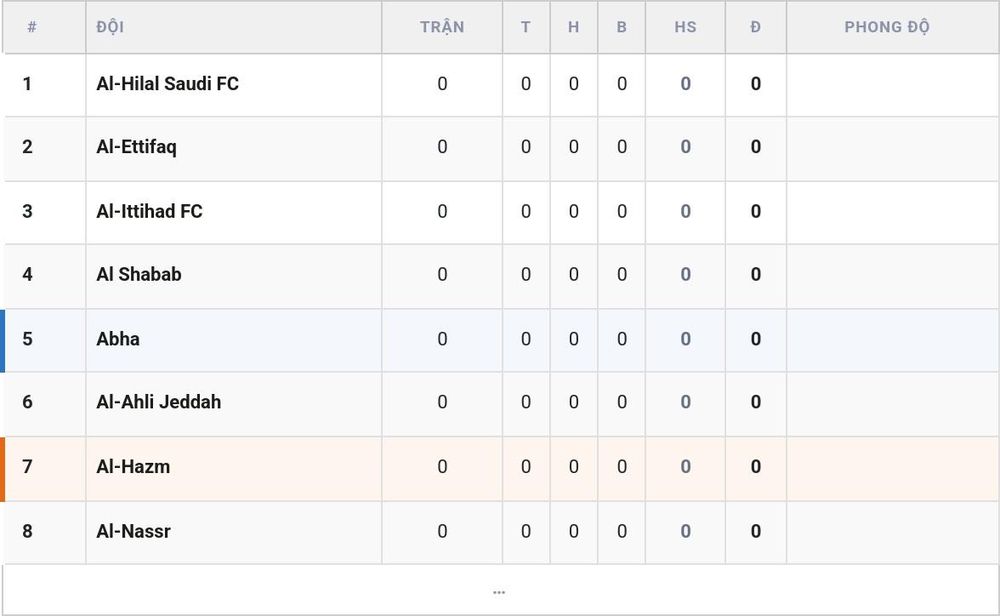This screenshot has height=616, width=1000.
Task: Select rank number 5 in Abha row
Action: coord(27,339)
